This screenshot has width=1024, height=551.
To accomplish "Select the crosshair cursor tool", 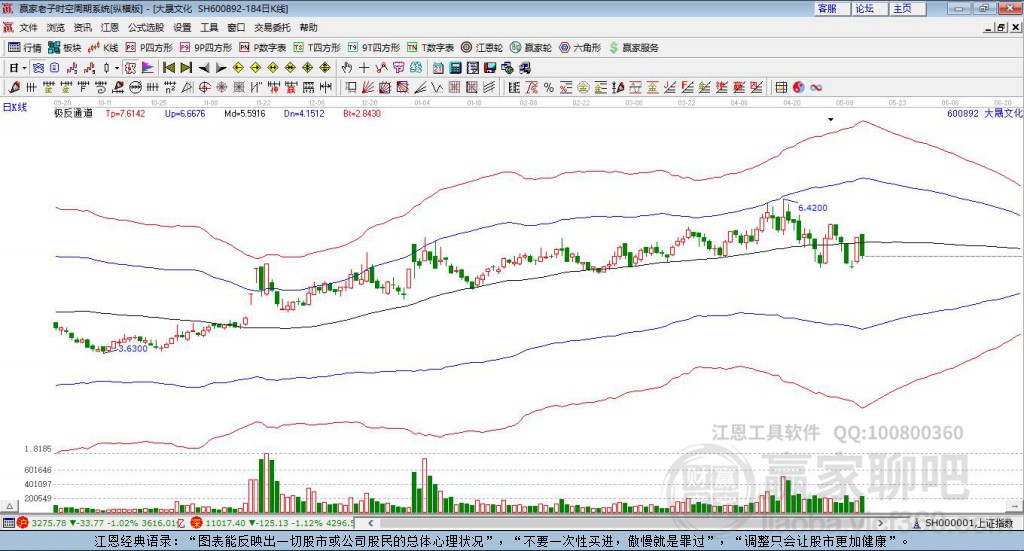I will 364,68.
